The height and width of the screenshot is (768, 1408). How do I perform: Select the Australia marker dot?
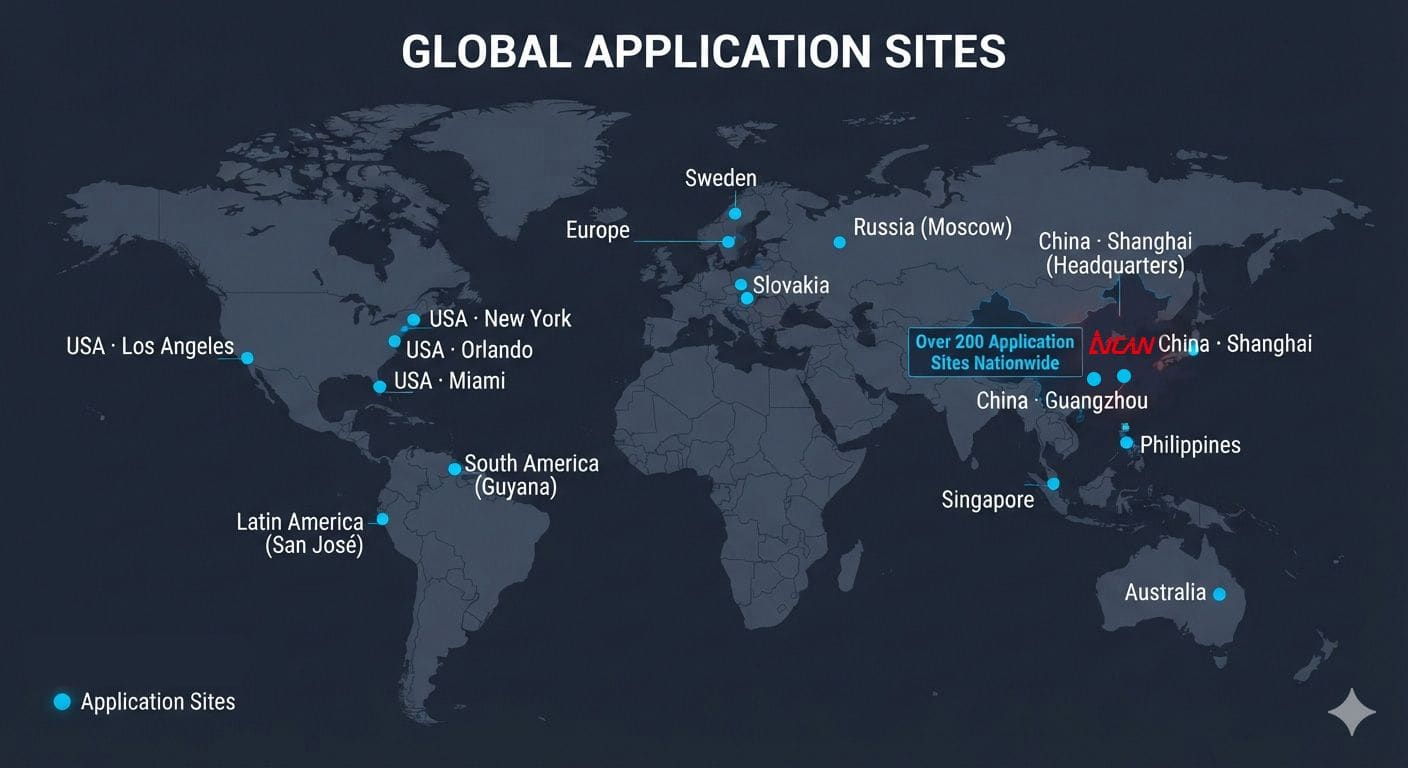1219,594
